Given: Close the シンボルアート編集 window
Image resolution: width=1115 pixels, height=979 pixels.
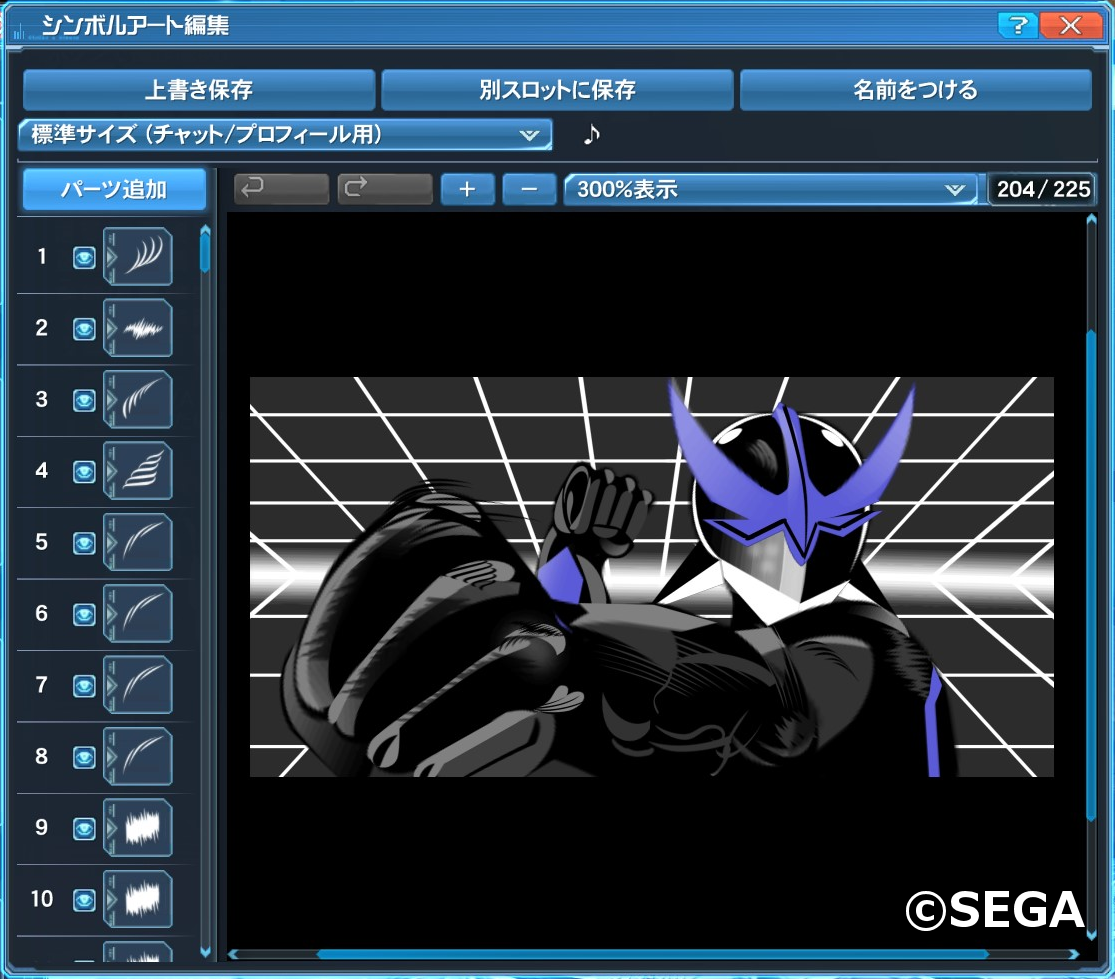Looking at the screenshot, I should (x=1070, y=26).
